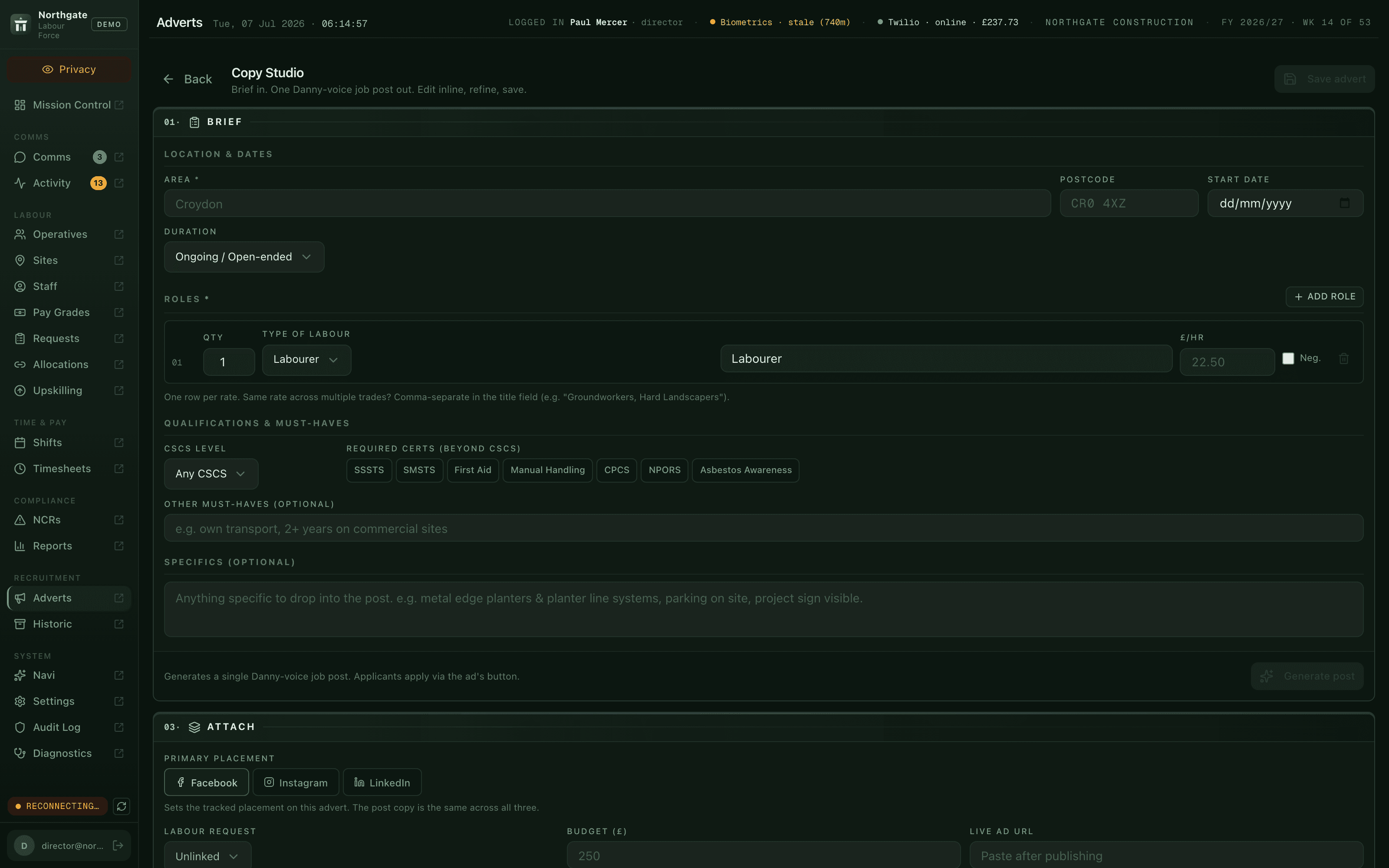Click into the £/HR rate field
Viewport: 1389px width, 868px height.
[1227, 362]
